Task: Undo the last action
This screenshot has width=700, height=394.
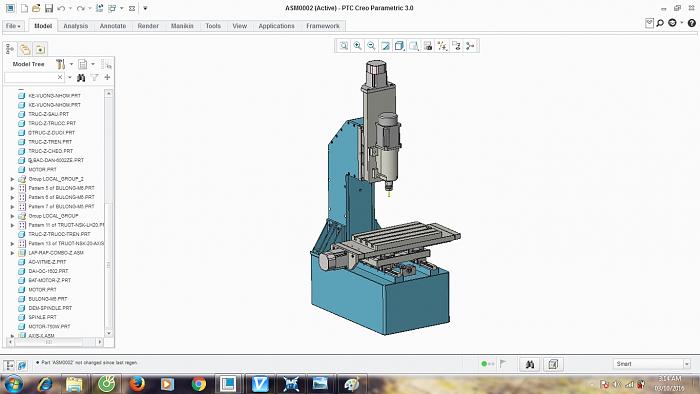Action: coord(61,8)
